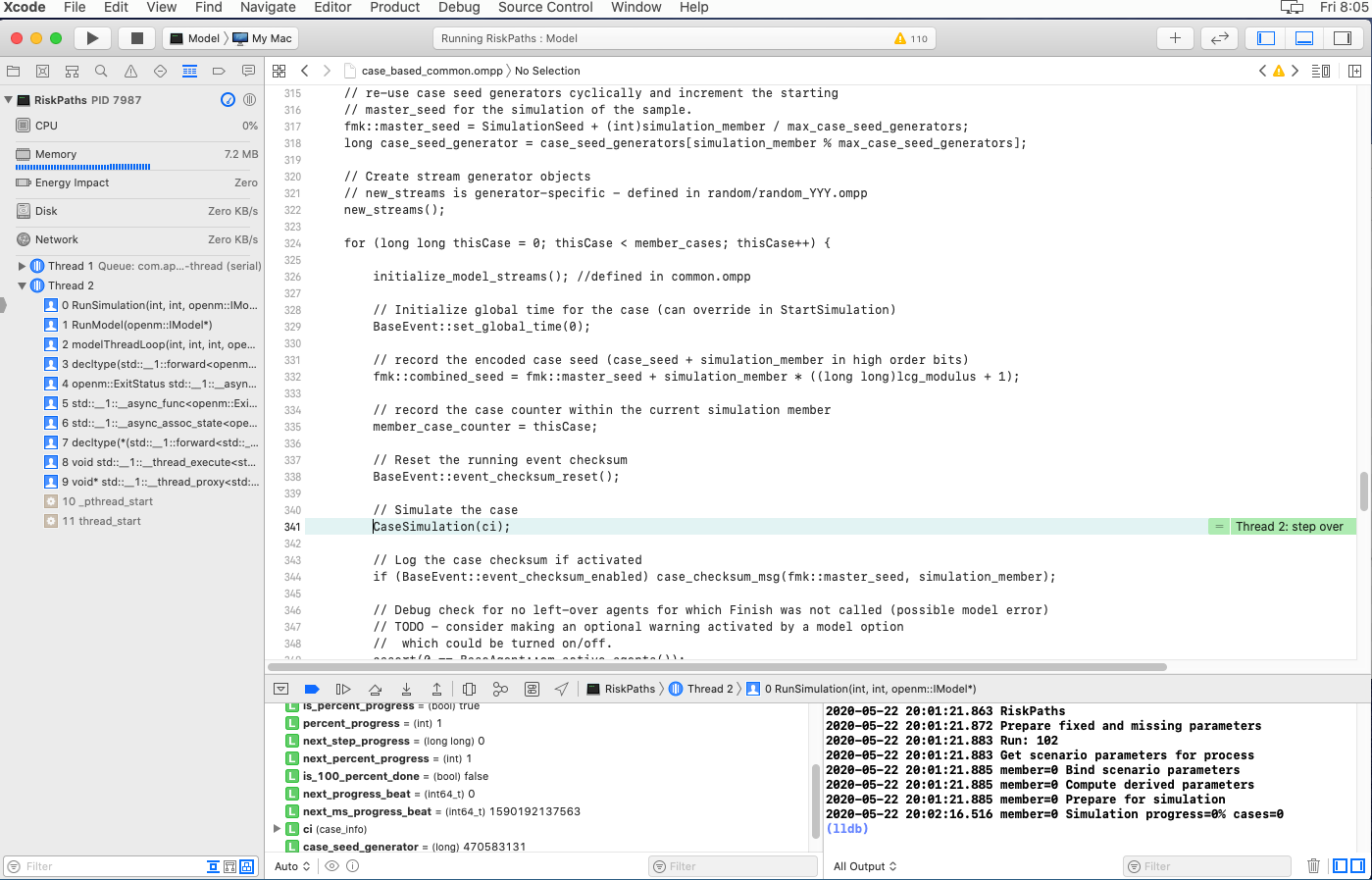Click the debug gauge view-process icon
Image resolution: width=1372 pixels, height=880 pixels.
[x=228, y=100]
